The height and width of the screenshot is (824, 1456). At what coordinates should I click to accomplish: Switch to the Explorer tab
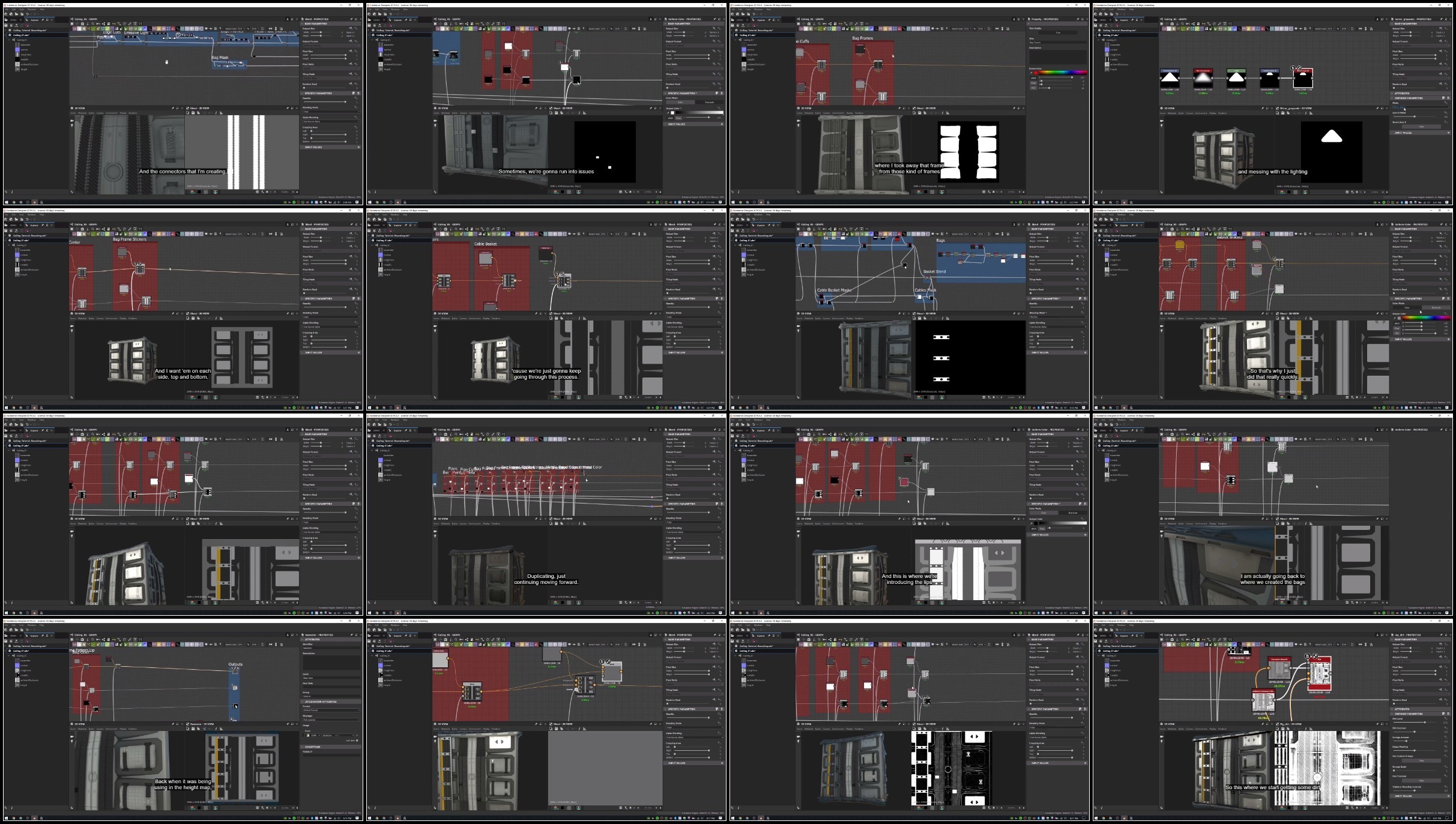pos(35,20)
